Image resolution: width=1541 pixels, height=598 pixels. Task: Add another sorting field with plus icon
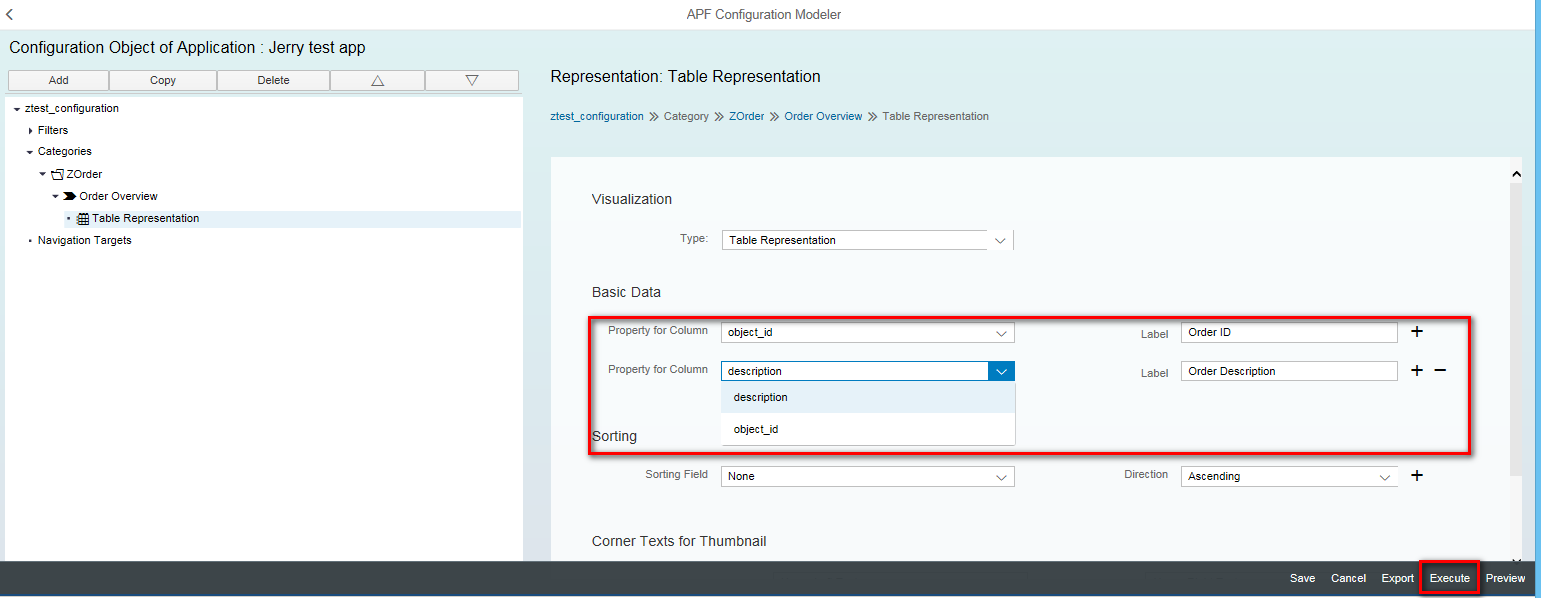[x=1416, y=476]
